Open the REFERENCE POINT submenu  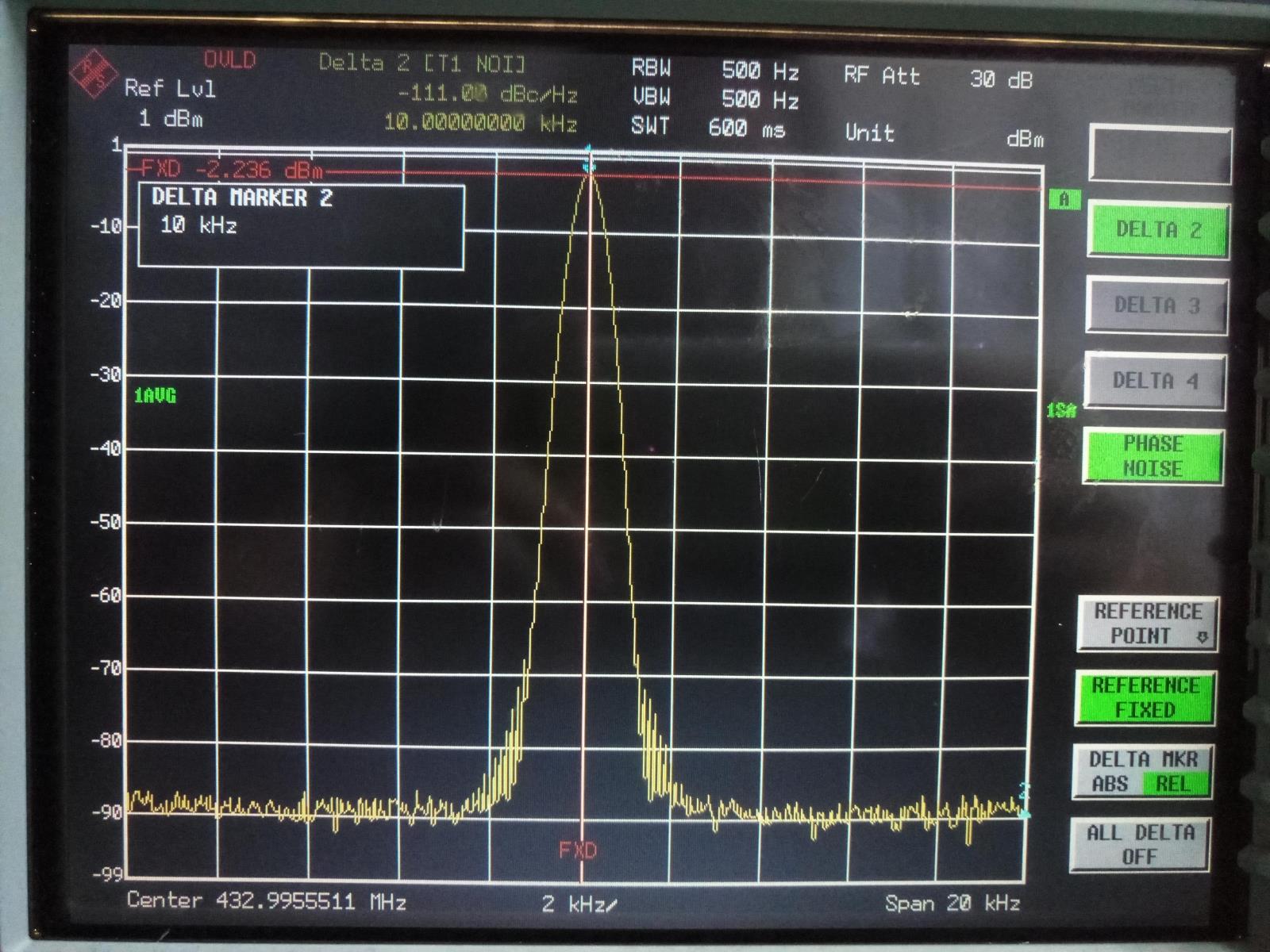(1148, 624)
